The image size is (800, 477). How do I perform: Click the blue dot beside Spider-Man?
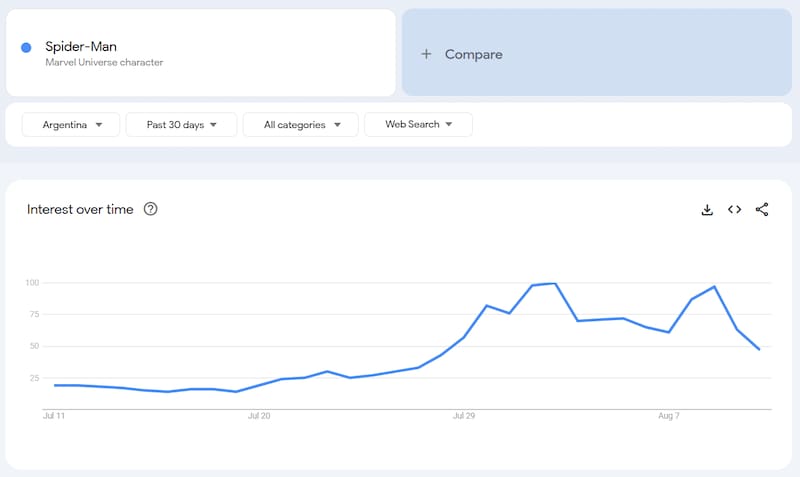pyautogui.click(x=26, y=47)
